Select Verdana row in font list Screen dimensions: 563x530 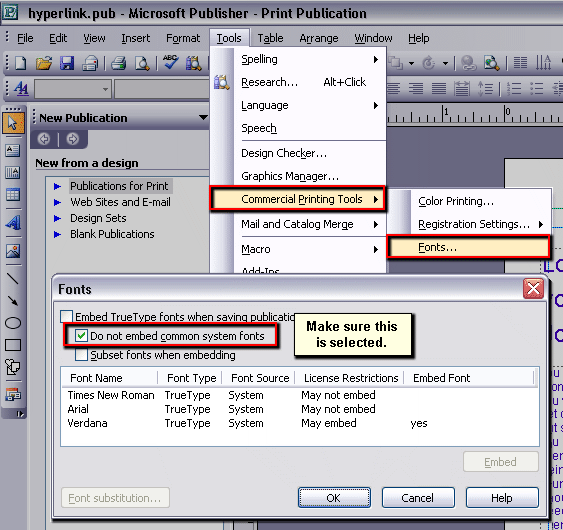[x=299, y=423]
